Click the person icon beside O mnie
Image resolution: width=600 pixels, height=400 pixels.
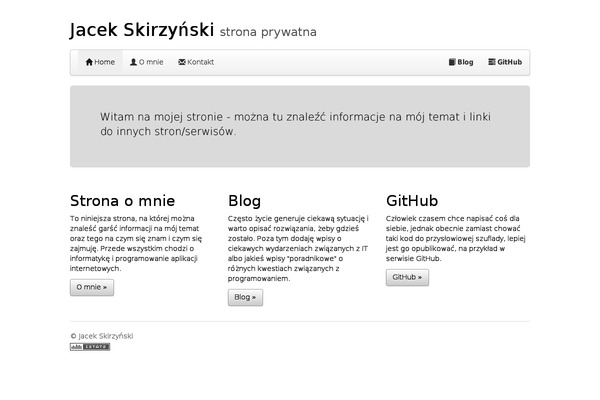pyautogui.click(x=133, y=62)
